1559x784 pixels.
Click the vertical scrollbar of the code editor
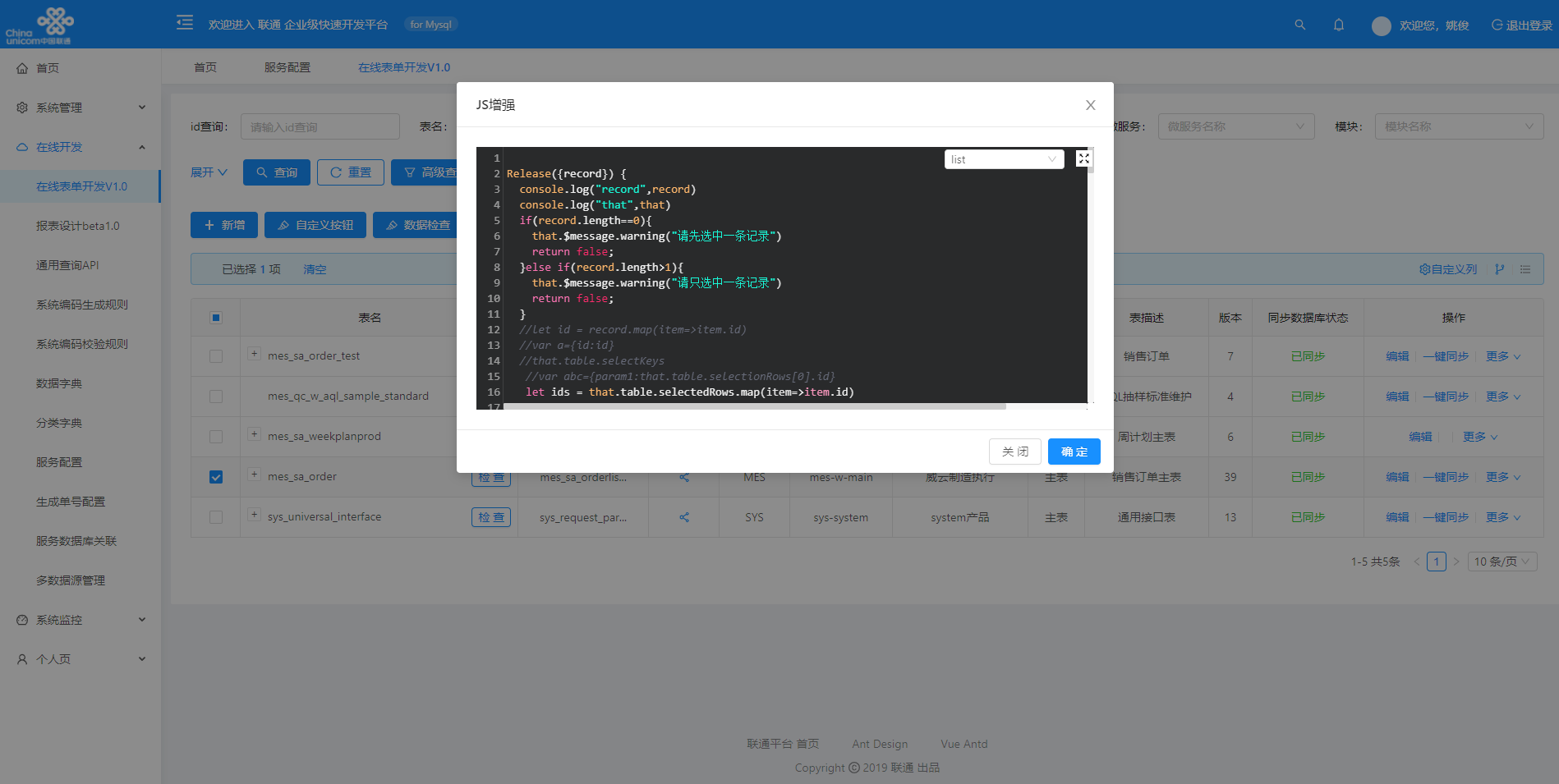pyautogui.click(x=1090, y=162)
